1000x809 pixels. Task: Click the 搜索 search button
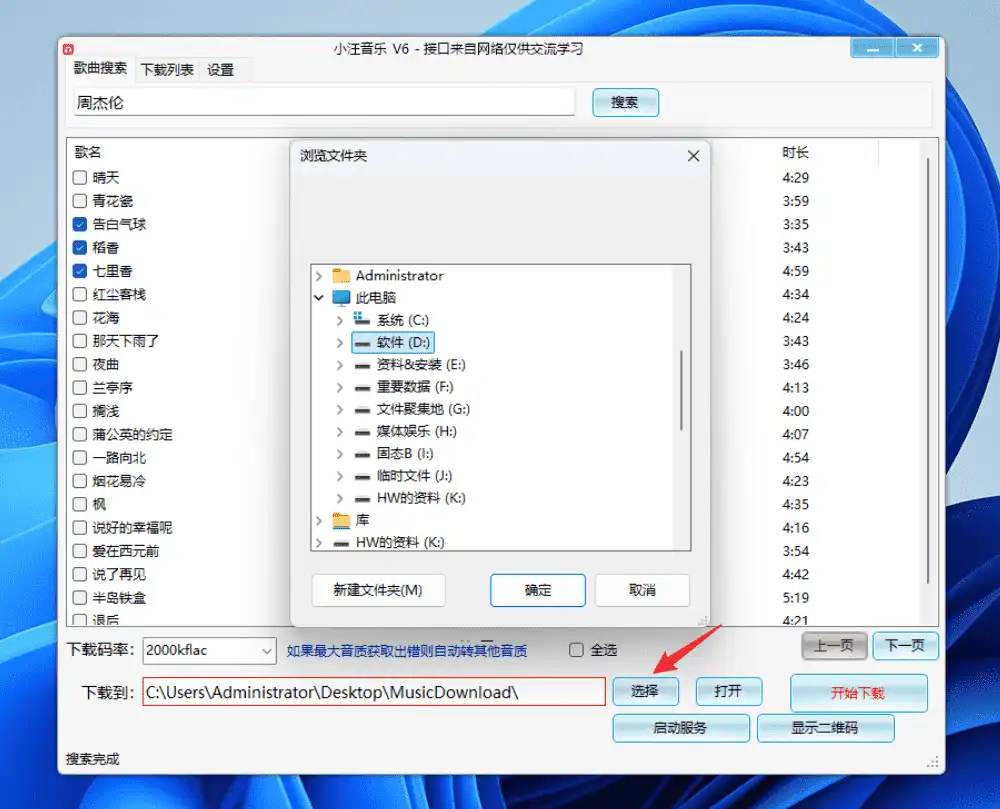pyautogui.click(x=625, y=102)
